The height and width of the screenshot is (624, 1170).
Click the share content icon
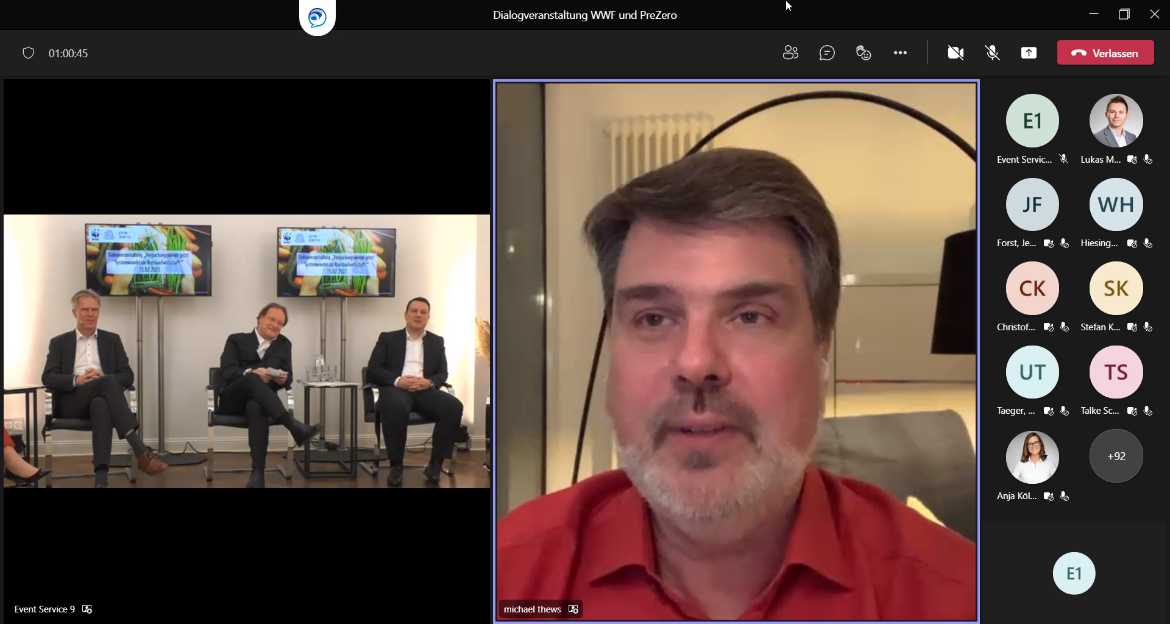(x=1029, y=53)
